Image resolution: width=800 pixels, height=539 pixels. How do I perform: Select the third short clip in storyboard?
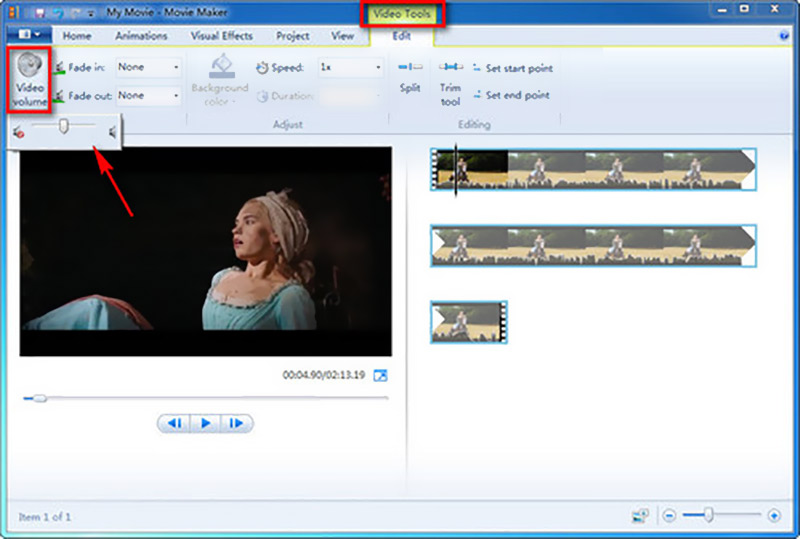click(468, 322)
